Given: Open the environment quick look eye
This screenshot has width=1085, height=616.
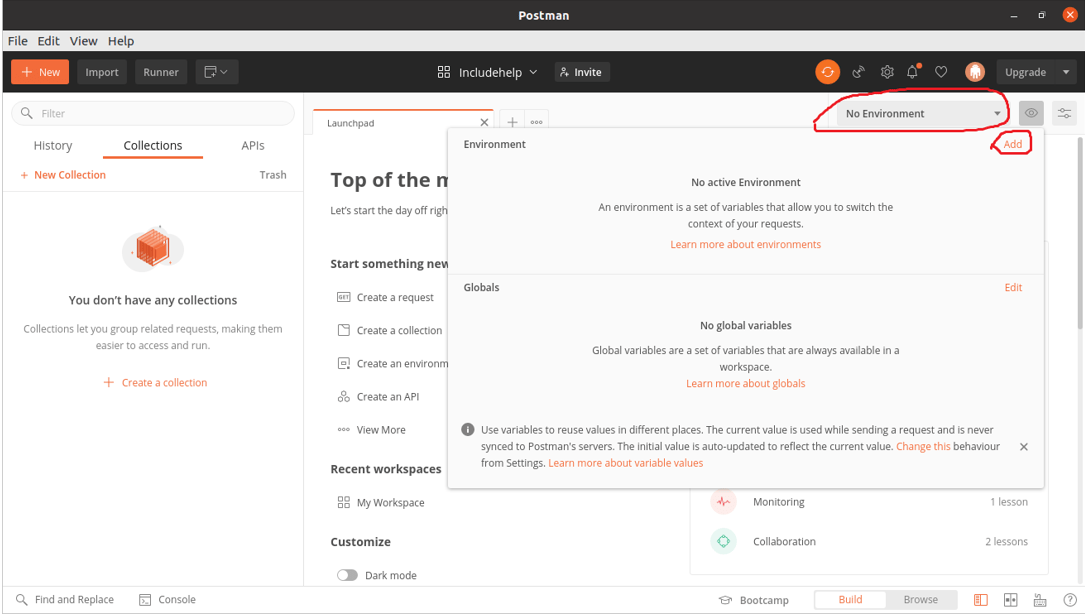Looking at the screenshot, I should (1031, 113).
